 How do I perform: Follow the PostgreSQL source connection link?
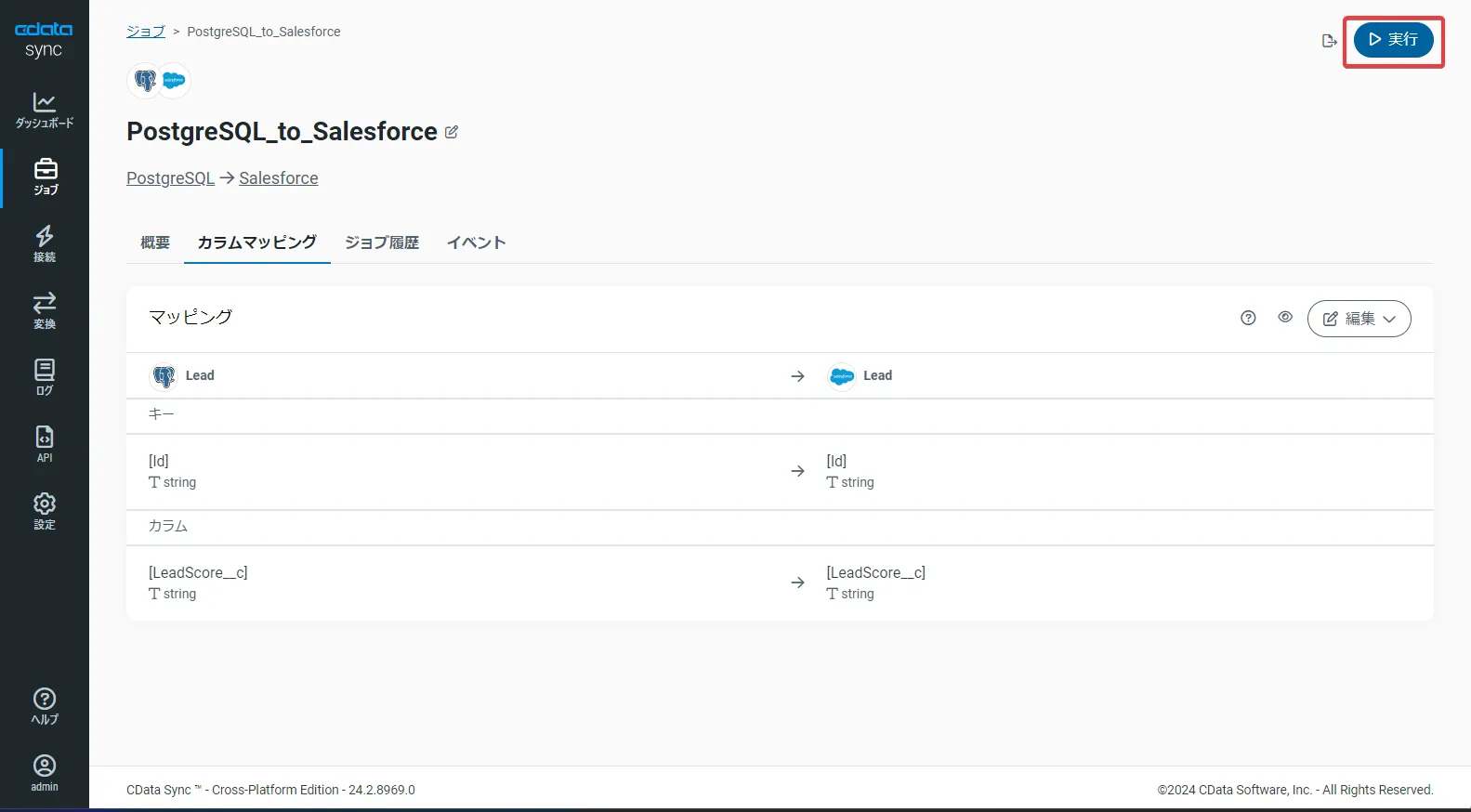(170, 178)
